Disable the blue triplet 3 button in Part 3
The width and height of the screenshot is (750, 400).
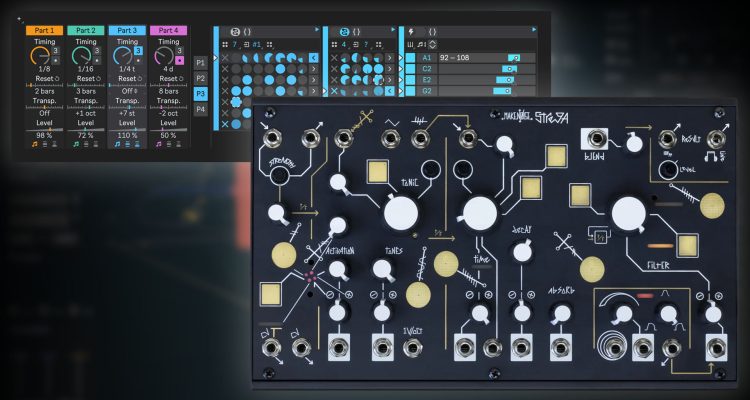tap(138, 51)
